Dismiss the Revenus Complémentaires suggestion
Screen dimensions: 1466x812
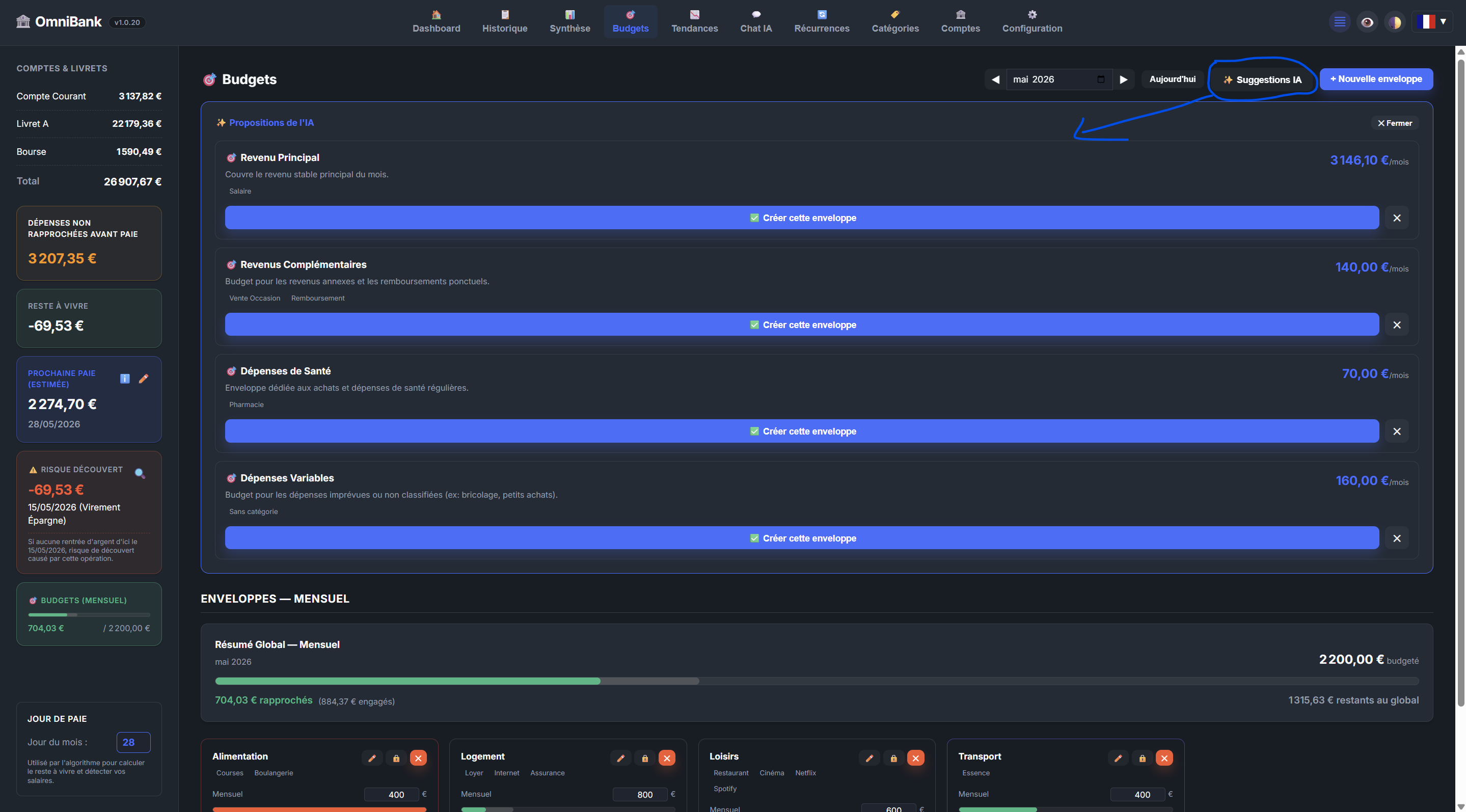pos(1397,324)
